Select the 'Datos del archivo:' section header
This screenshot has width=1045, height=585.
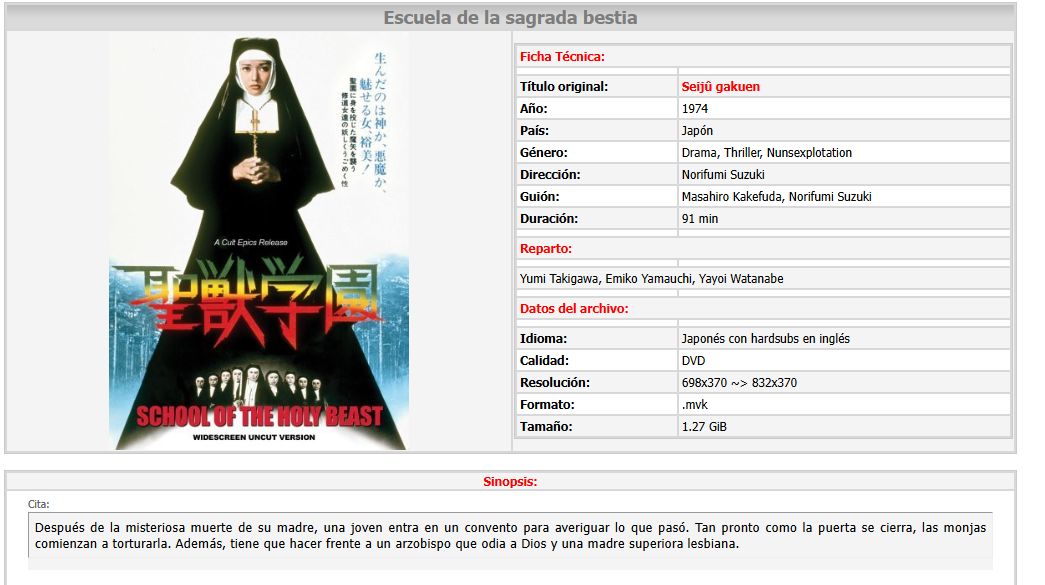pyautogui.click(x=574, y=309)
